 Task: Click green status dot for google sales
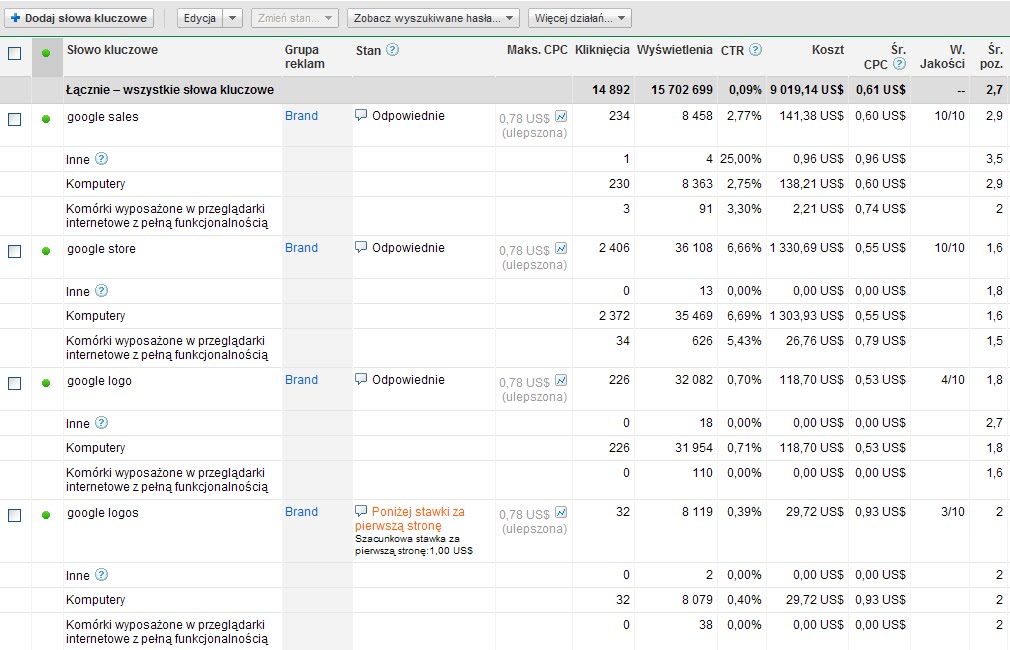pyautogui.click(x=46, y=119)
